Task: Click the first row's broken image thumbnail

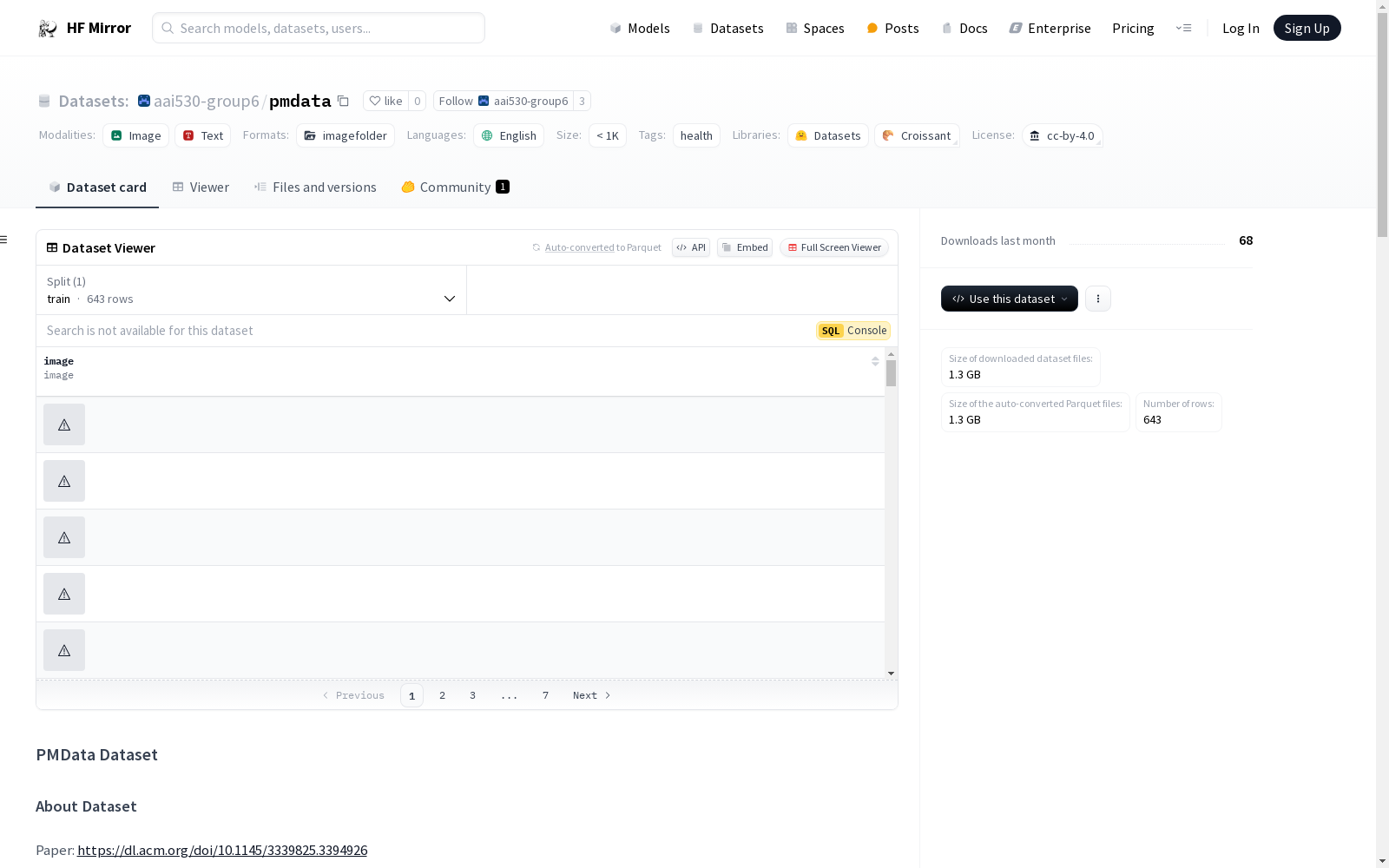Action: (x=64, y=424)
